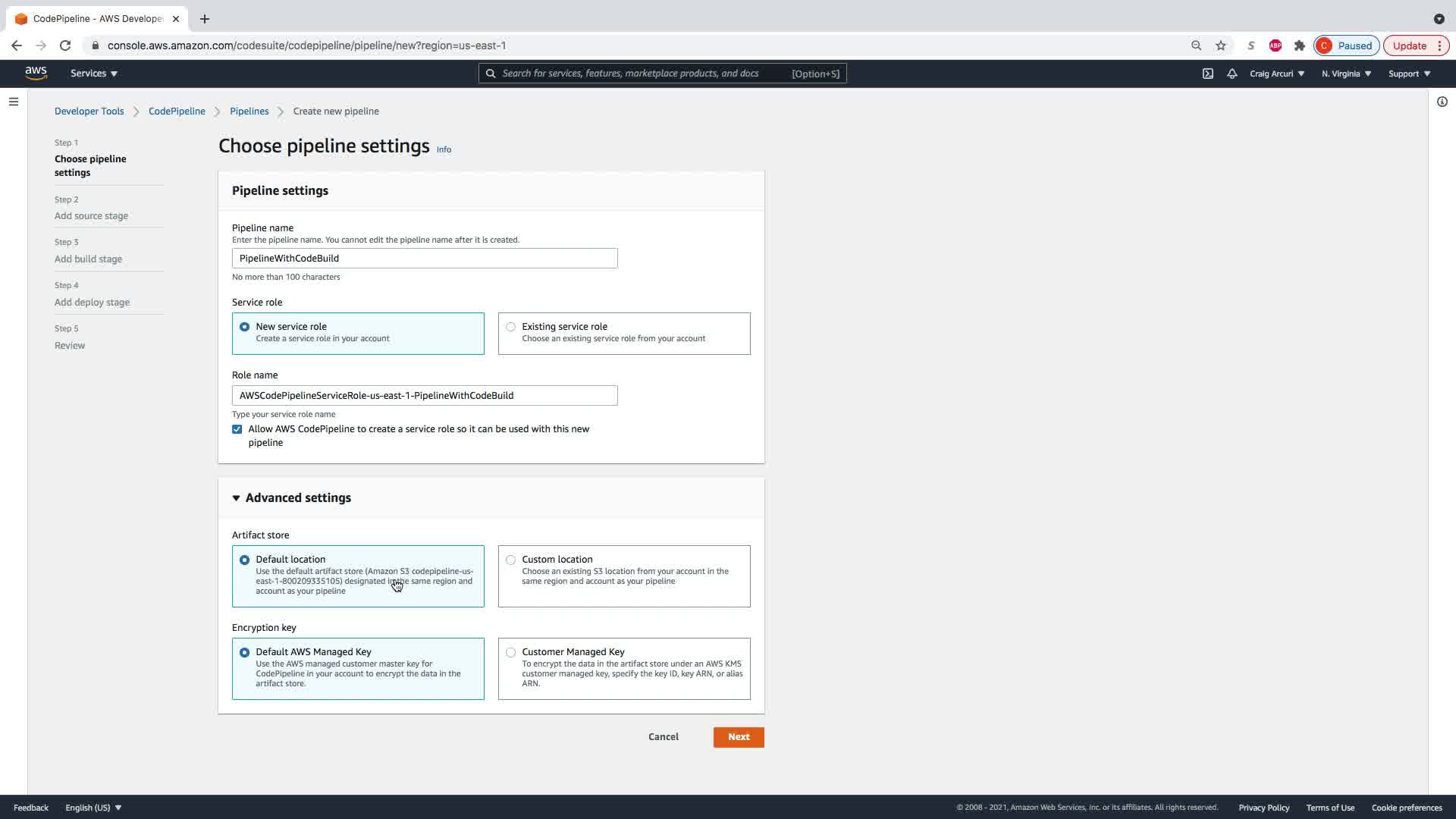
Task: Click into the Pipeline name field
Action: (x=425, y=259)
